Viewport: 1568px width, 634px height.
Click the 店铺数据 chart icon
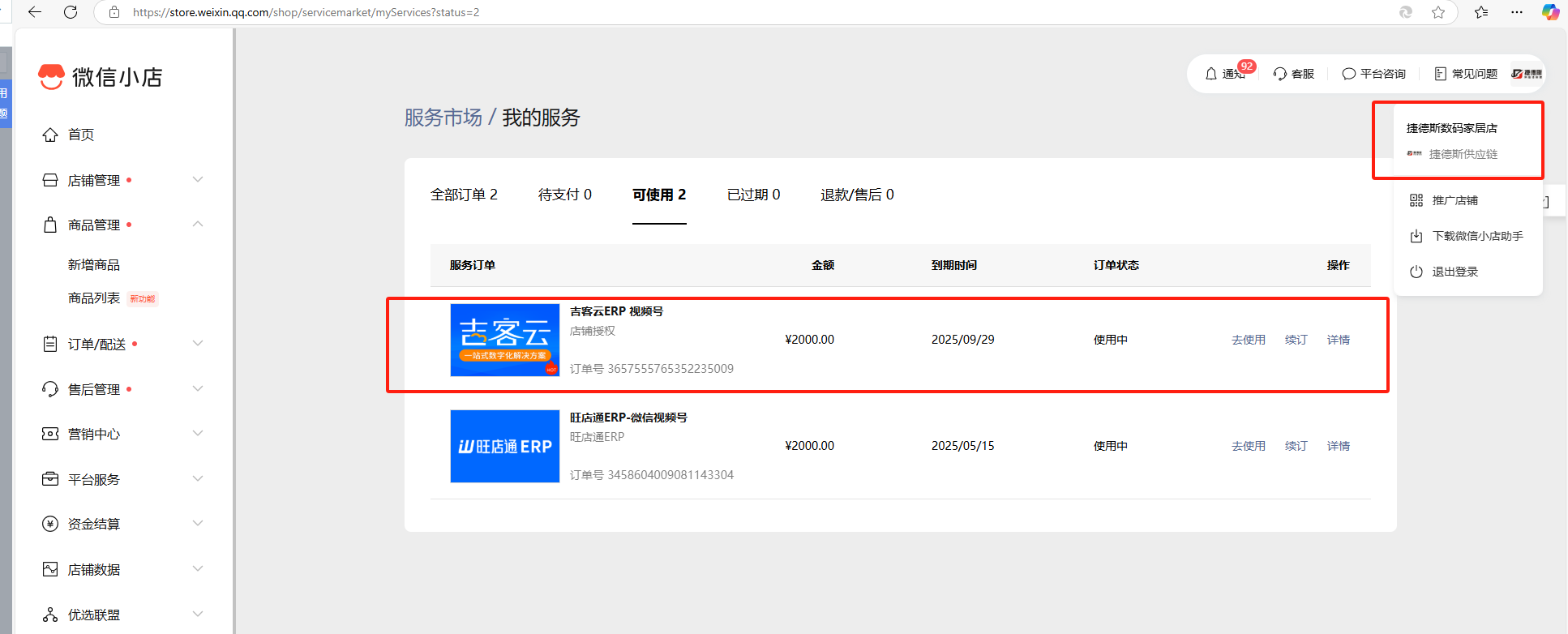50,569
